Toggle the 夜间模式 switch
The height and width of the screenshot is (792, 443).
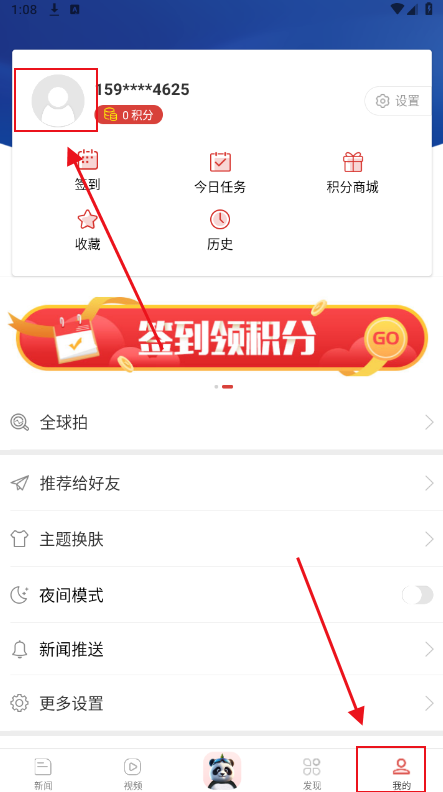tap(417, 595)
